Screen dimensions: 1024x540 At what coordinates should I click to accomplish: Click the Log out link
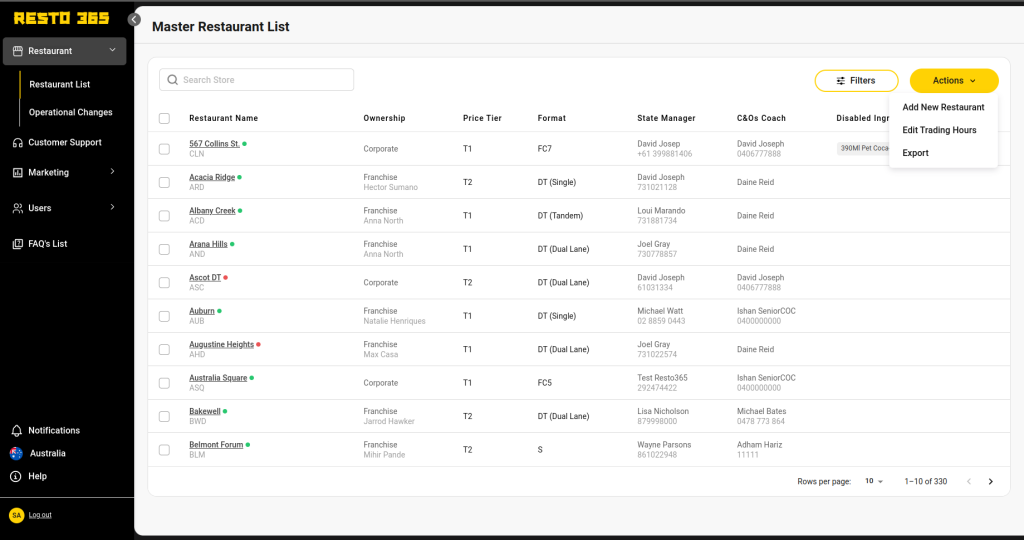pyautogui.click(x=40, y=515)
